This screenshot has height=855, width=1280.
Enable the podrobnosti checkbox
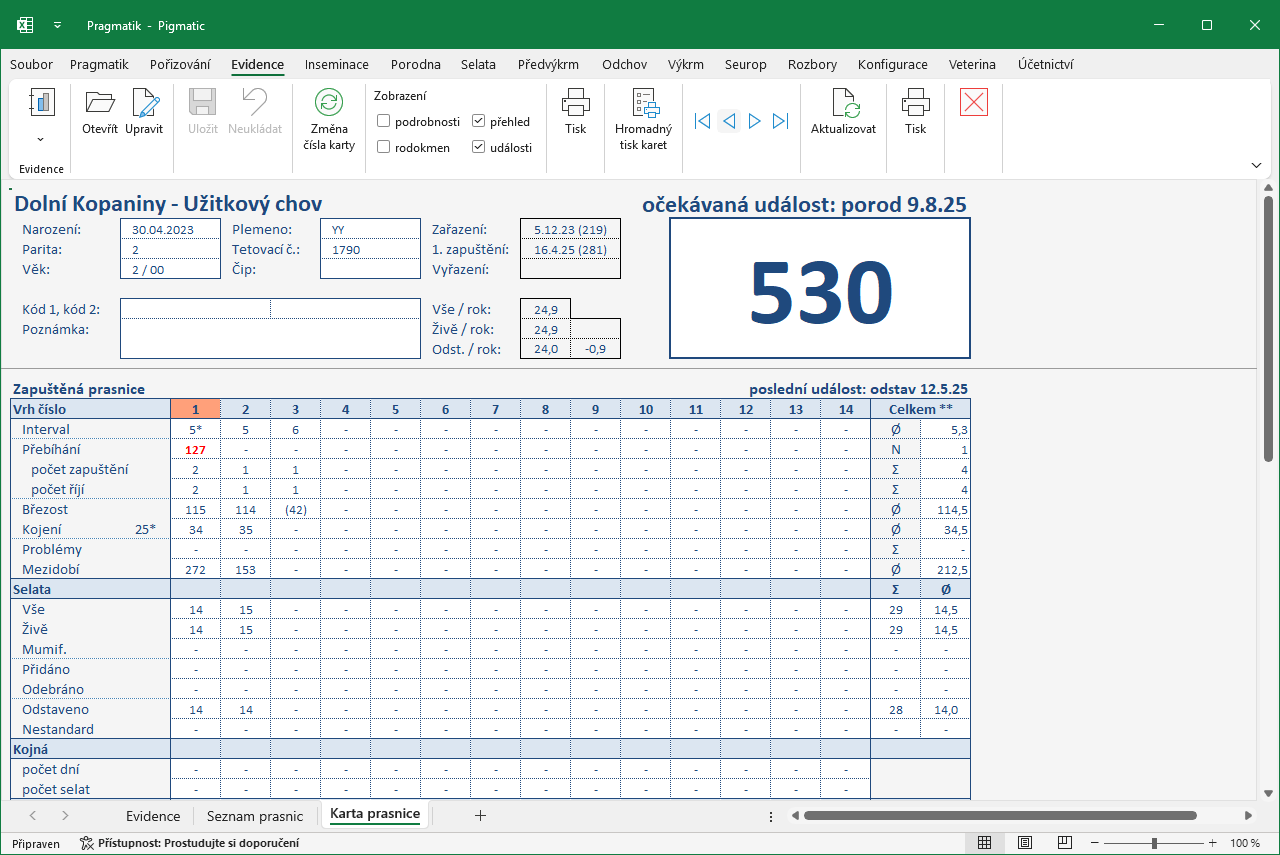[x=384, y=121]
